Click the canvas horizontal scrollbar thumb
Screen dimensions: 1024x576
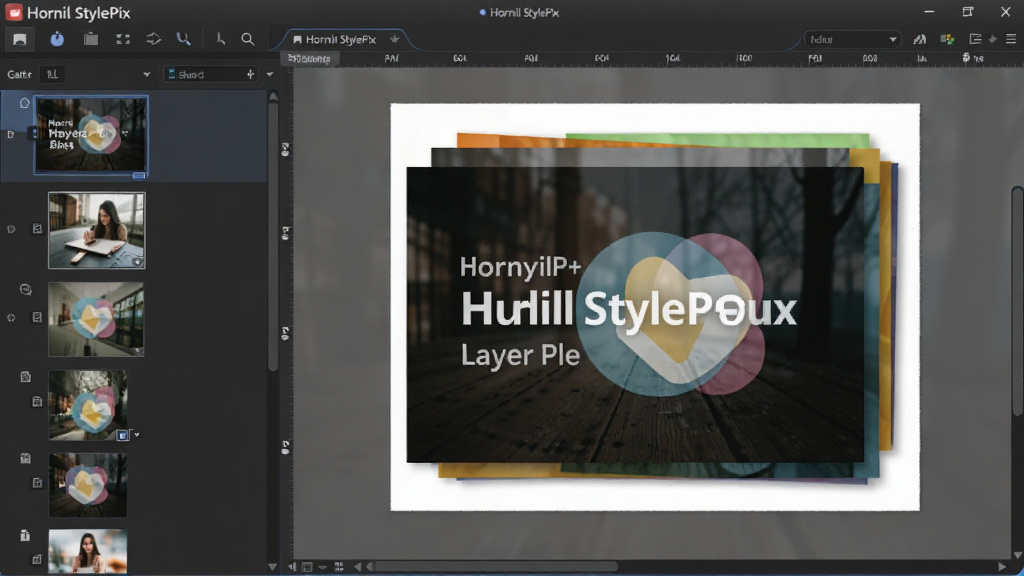coord(496,567)
